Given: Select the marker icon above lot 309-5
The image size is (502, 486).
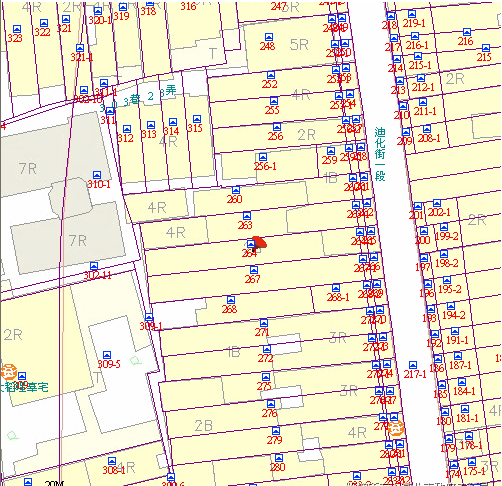Looking at the screenshot, I should (107, 355).
